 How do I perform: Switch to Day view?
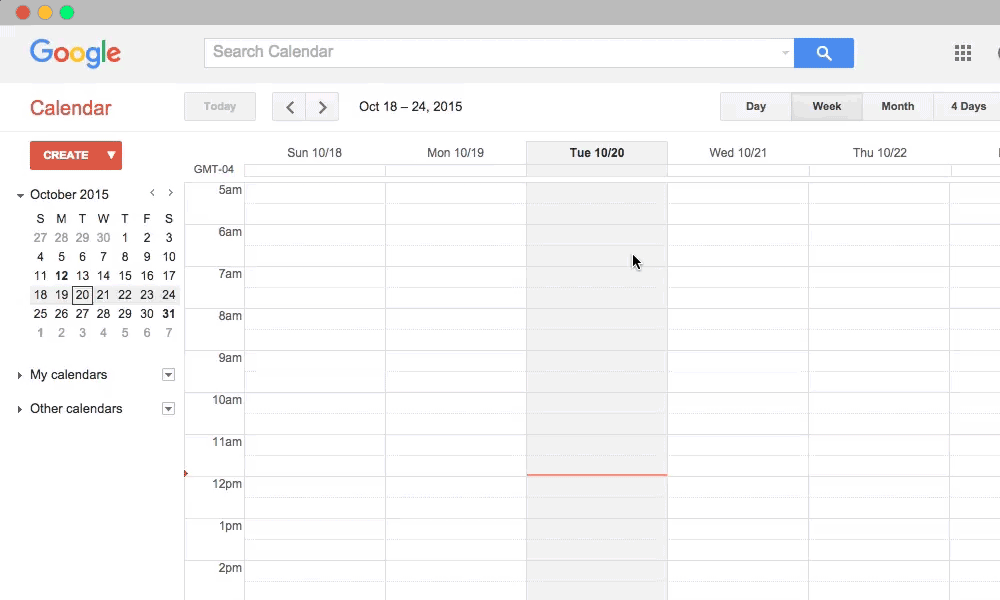[x=756, y=106]
